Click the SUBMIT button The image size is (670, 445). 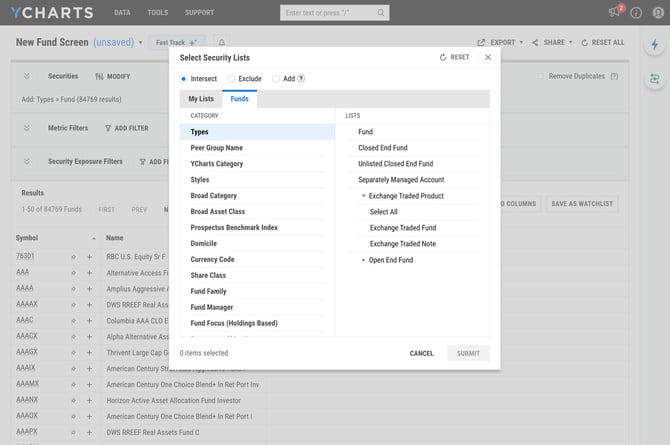click(468, 353)
